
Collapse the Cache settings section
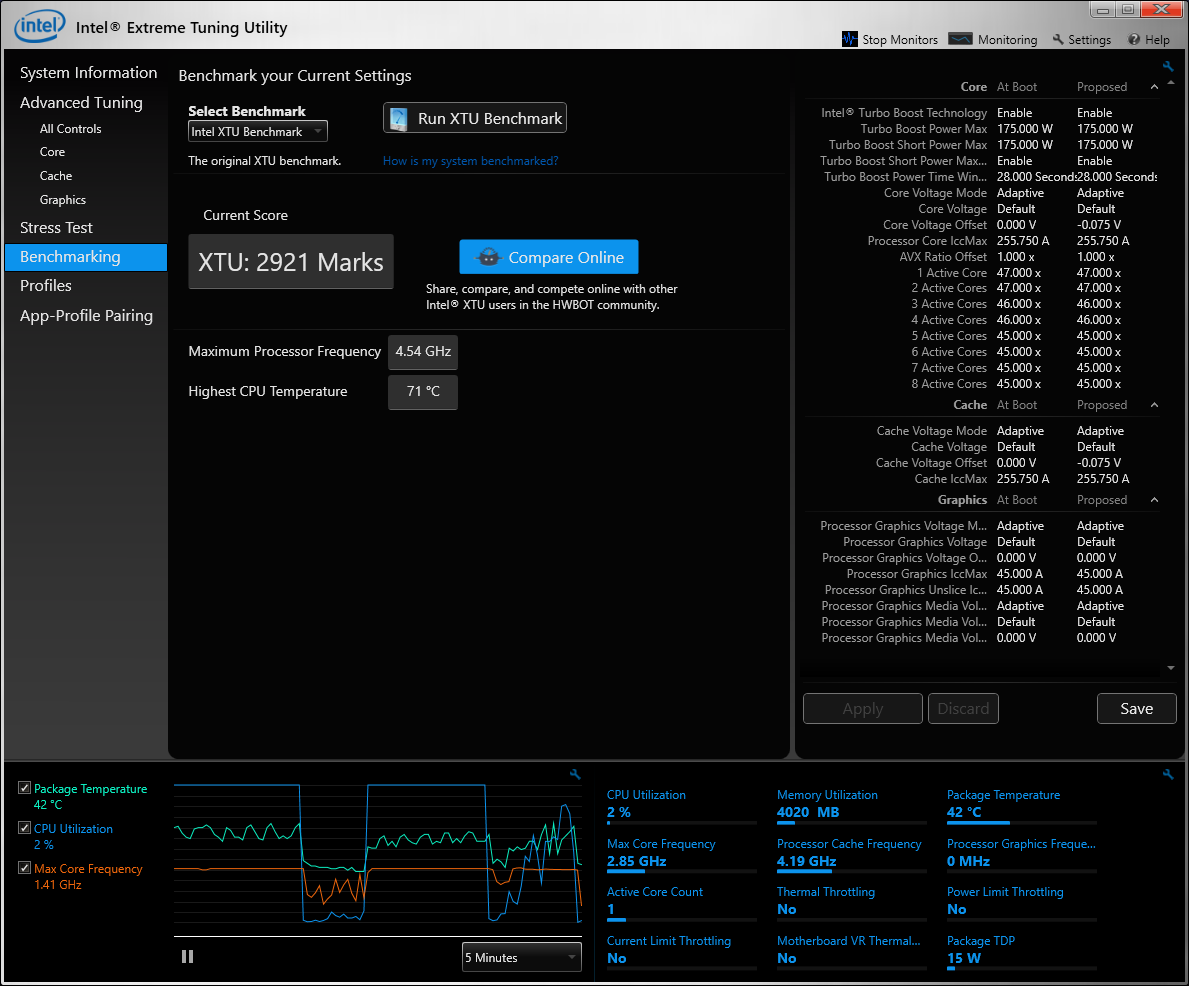pos(1154,405)
